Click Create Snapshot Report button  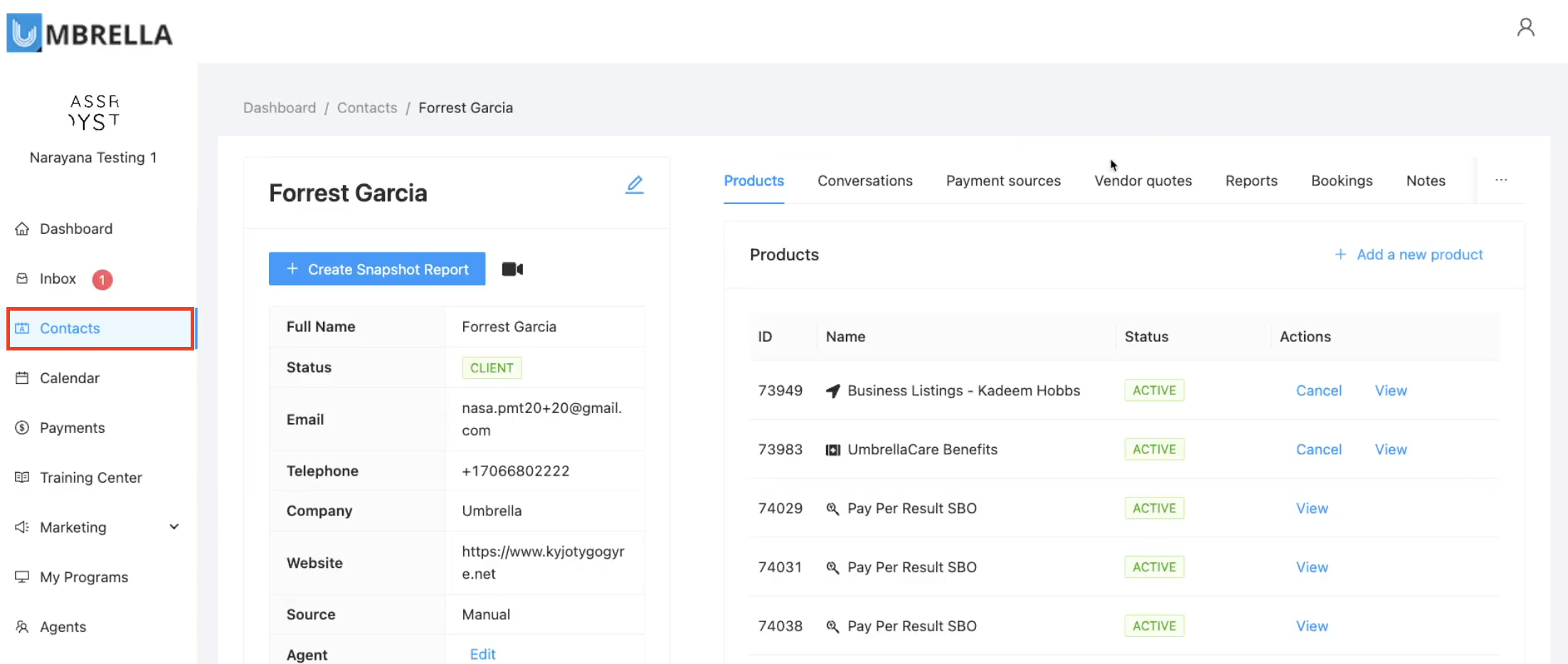click(377, 269)
